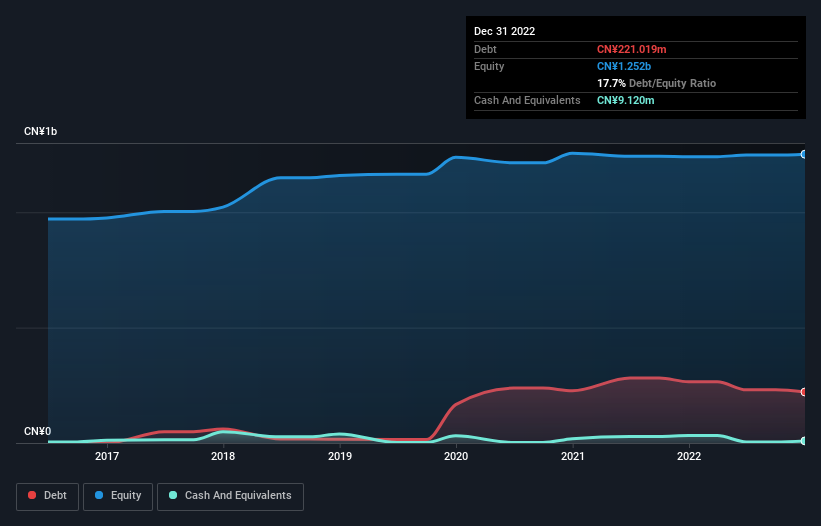Select the 2021 x-axis label
The width and height of the screenshot is (821, 526).
[x=573, y=456]
